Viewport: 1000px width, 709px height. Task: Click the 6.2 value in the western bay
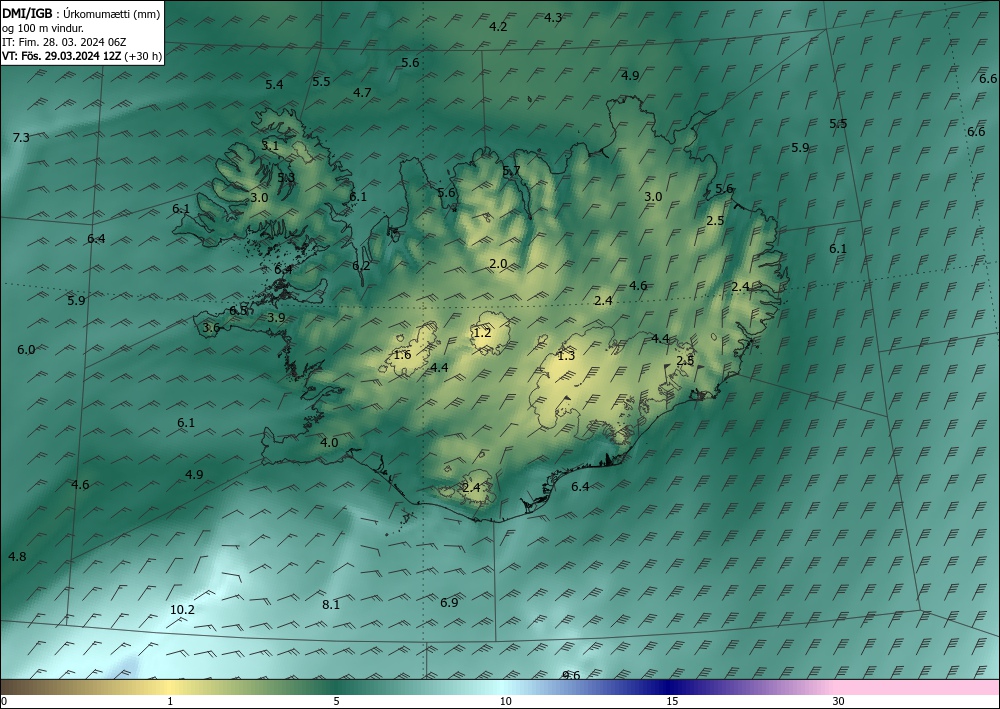[x=361, y=265]
